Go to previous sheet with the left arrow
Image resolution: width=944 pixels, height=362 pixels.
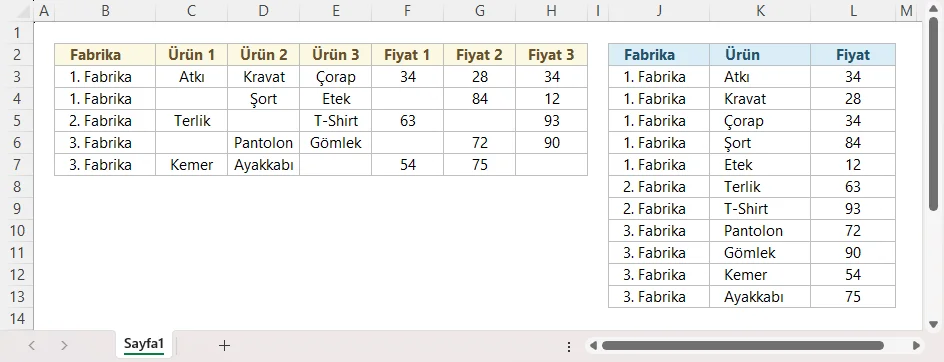pos(33,346)
